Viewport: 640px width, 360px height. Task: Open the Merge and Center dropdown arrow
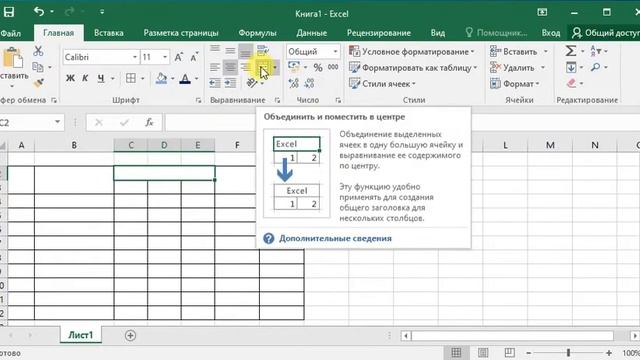point(275,67)
